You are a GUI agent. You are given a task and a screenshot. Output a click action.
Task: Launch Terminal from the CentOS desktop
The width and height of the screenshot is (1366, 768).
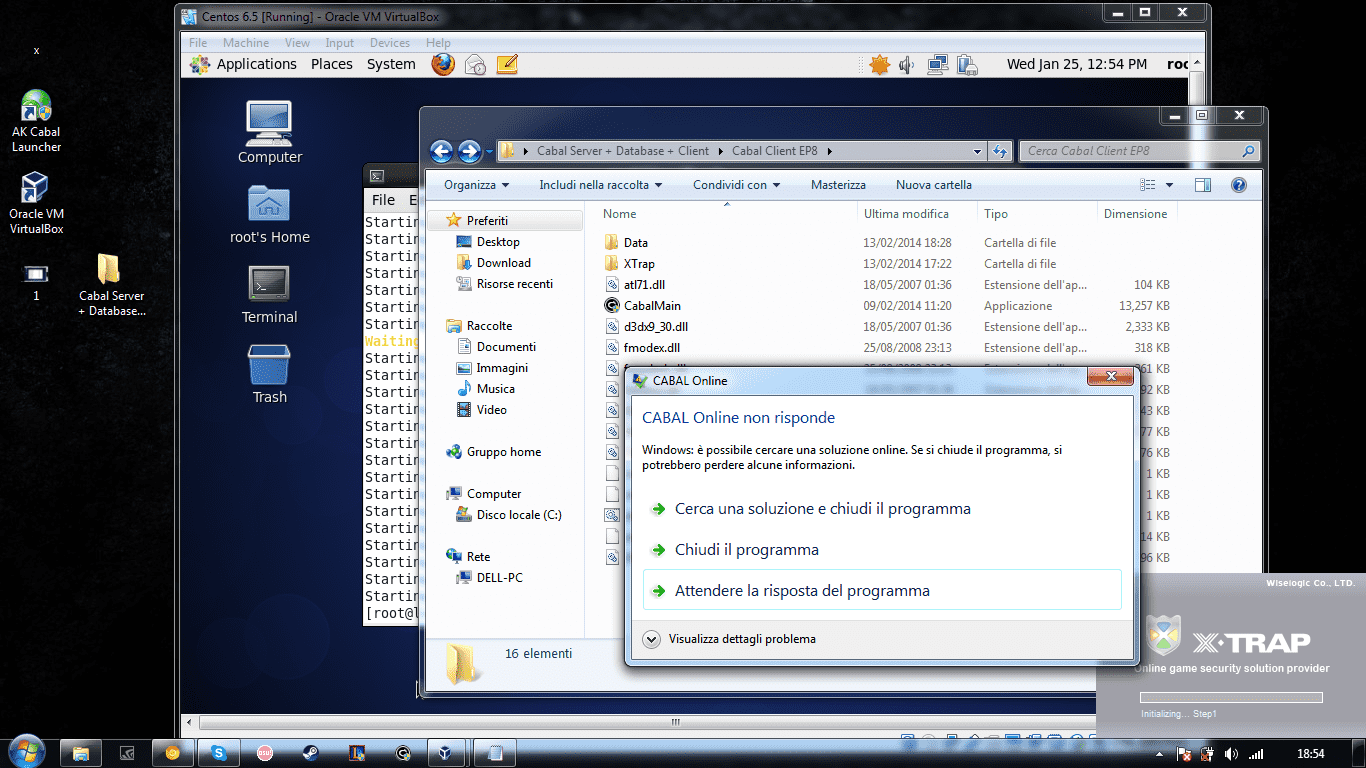(x=269, y=294)
